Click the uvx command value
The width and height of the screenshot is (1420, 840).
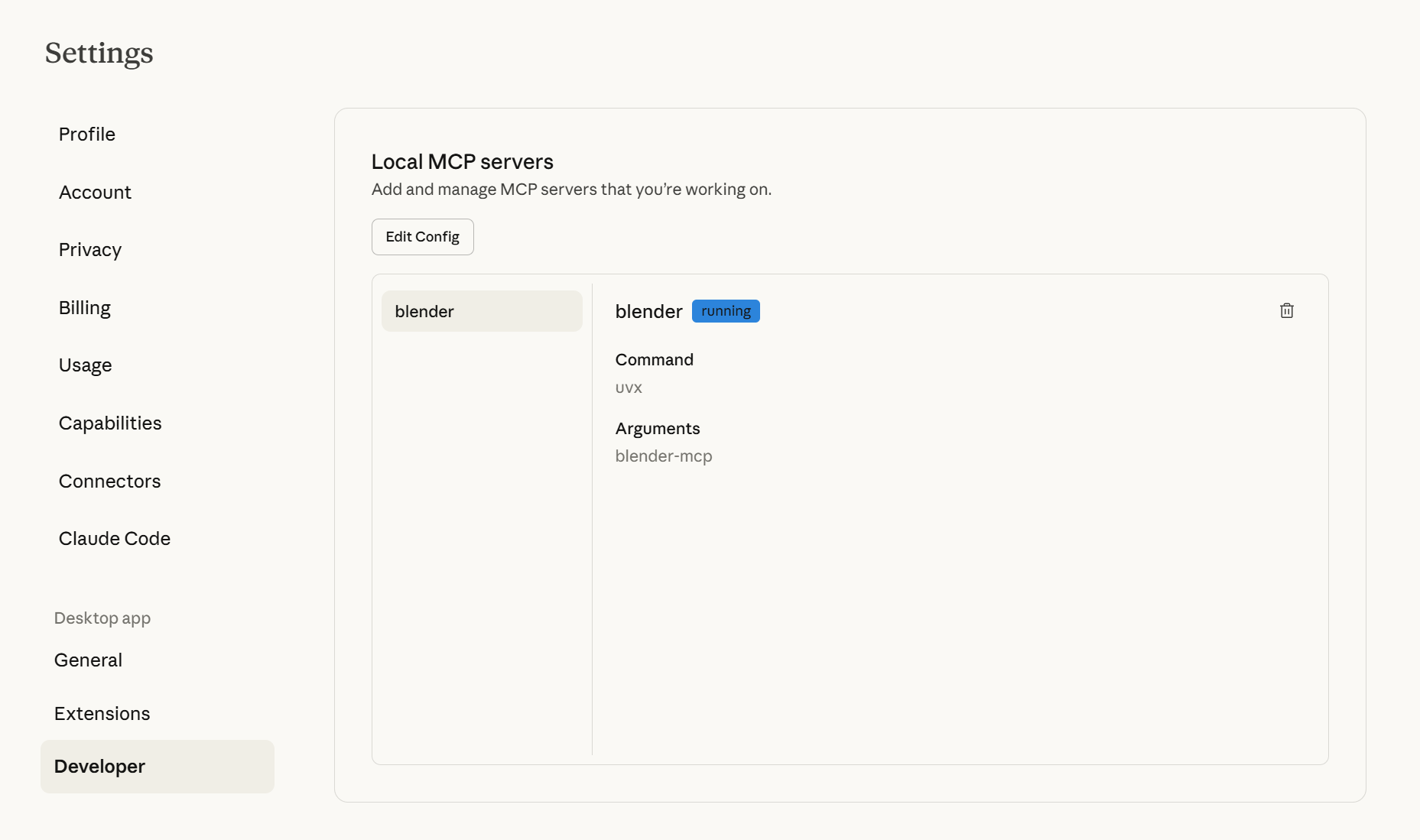(x=629, y=388)
